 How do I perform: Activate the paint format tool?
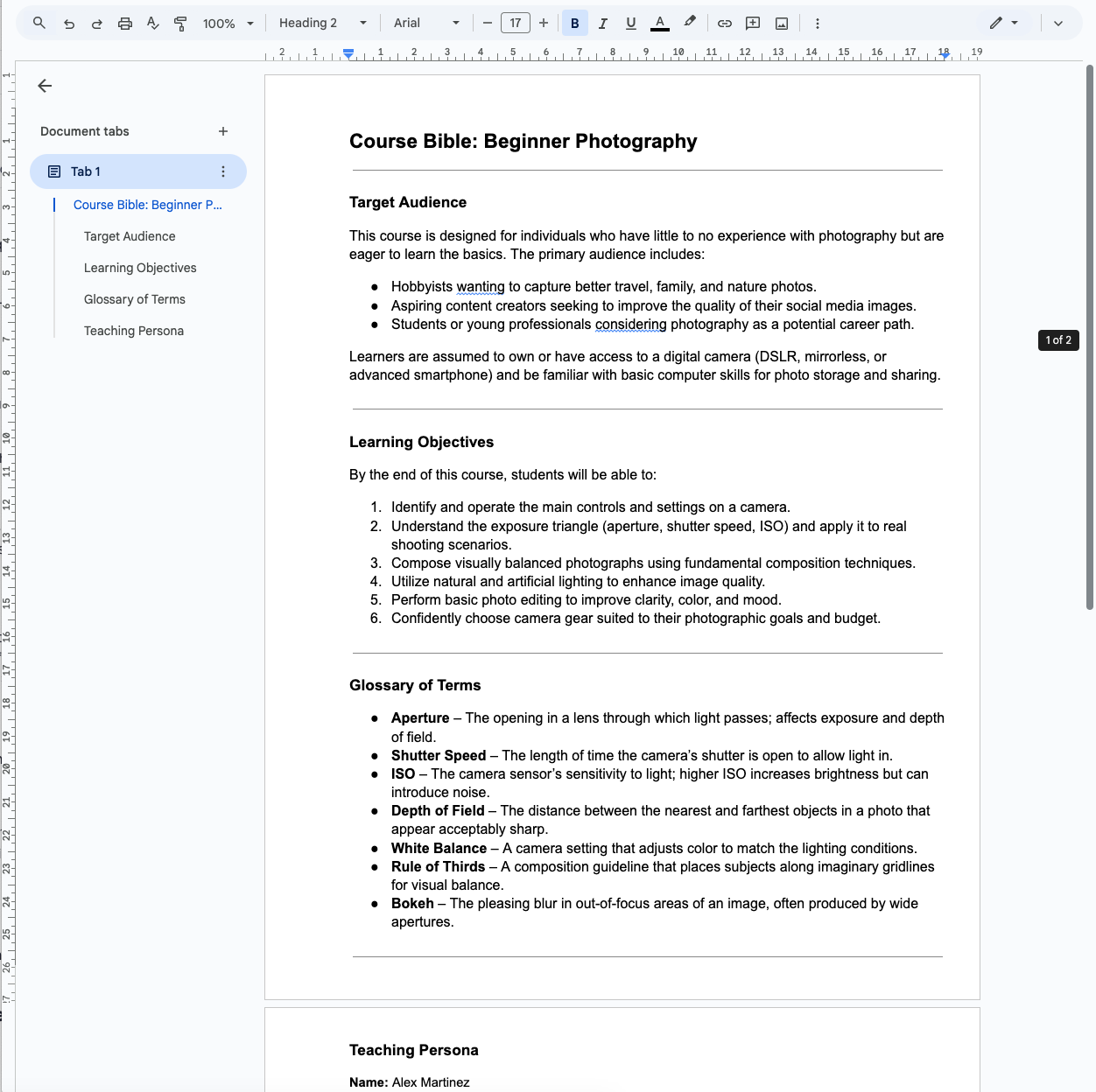tap(181, 24)
